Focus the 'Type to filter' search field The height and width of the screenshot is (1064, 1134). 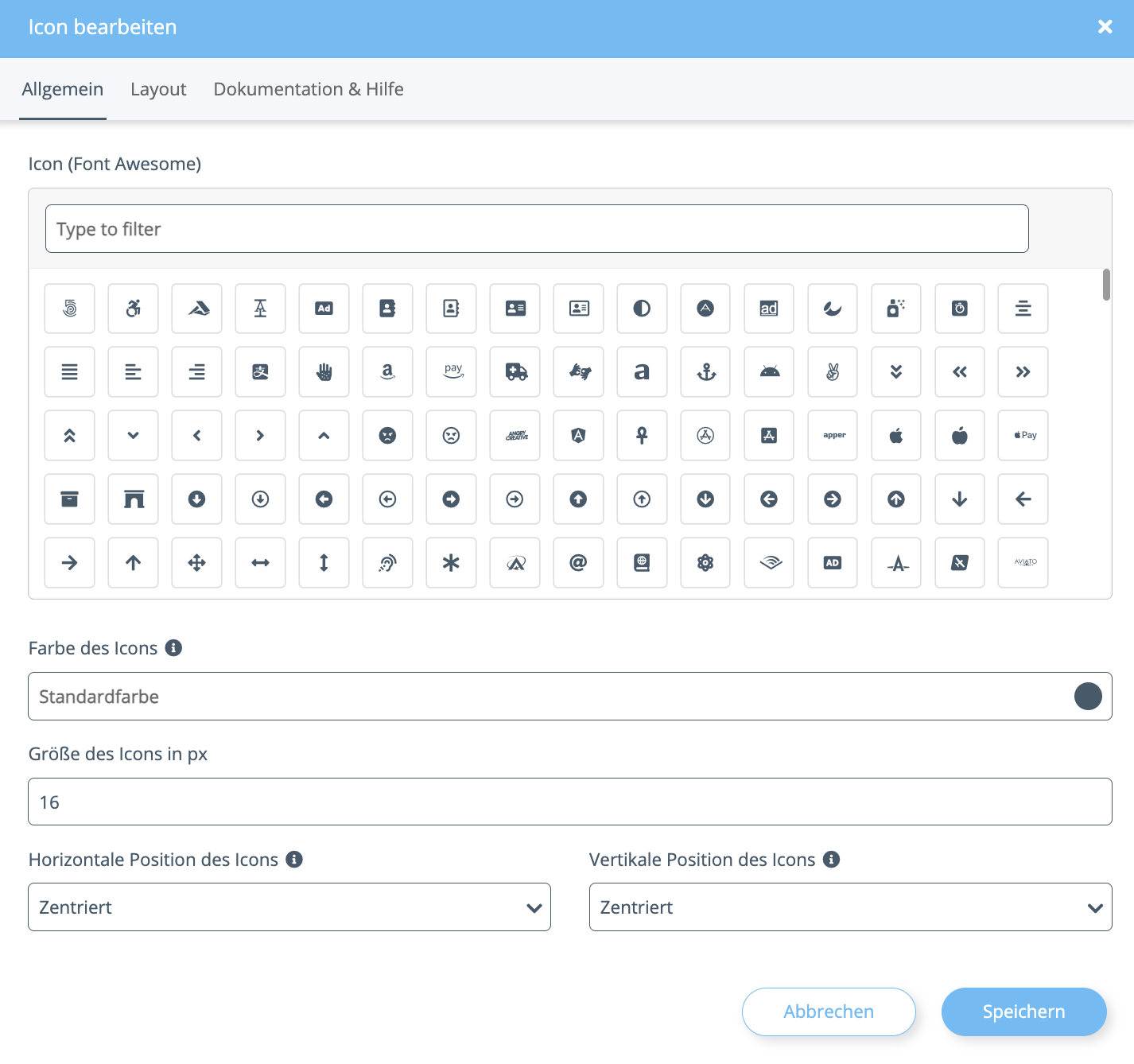[537, 229]
